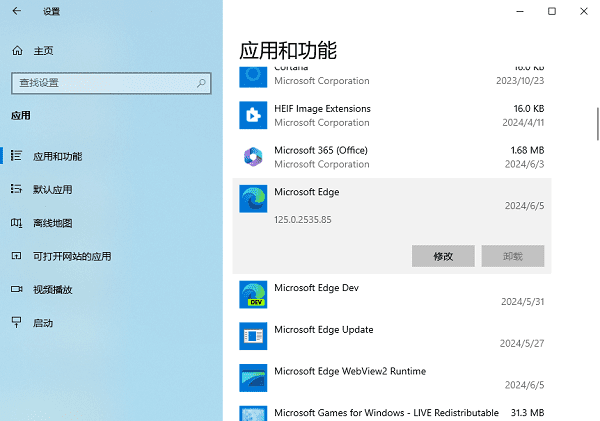Click the greyed 卸载 button
This screenshot has width=600, height=421.
coord(513,256)
